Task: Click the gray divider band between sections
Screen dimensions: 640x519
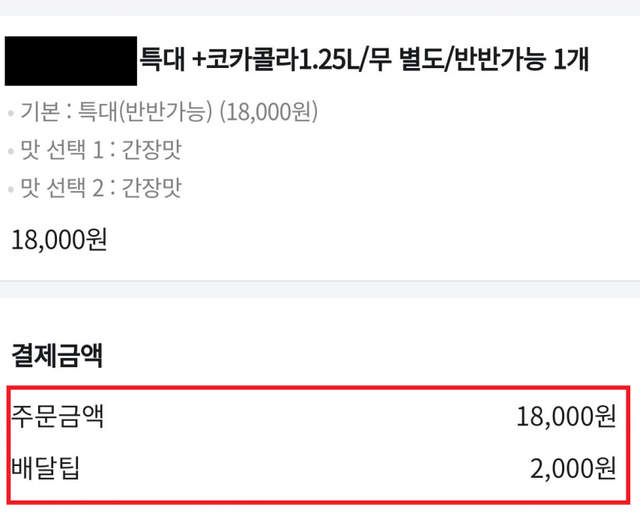Action: pos(320,290)
